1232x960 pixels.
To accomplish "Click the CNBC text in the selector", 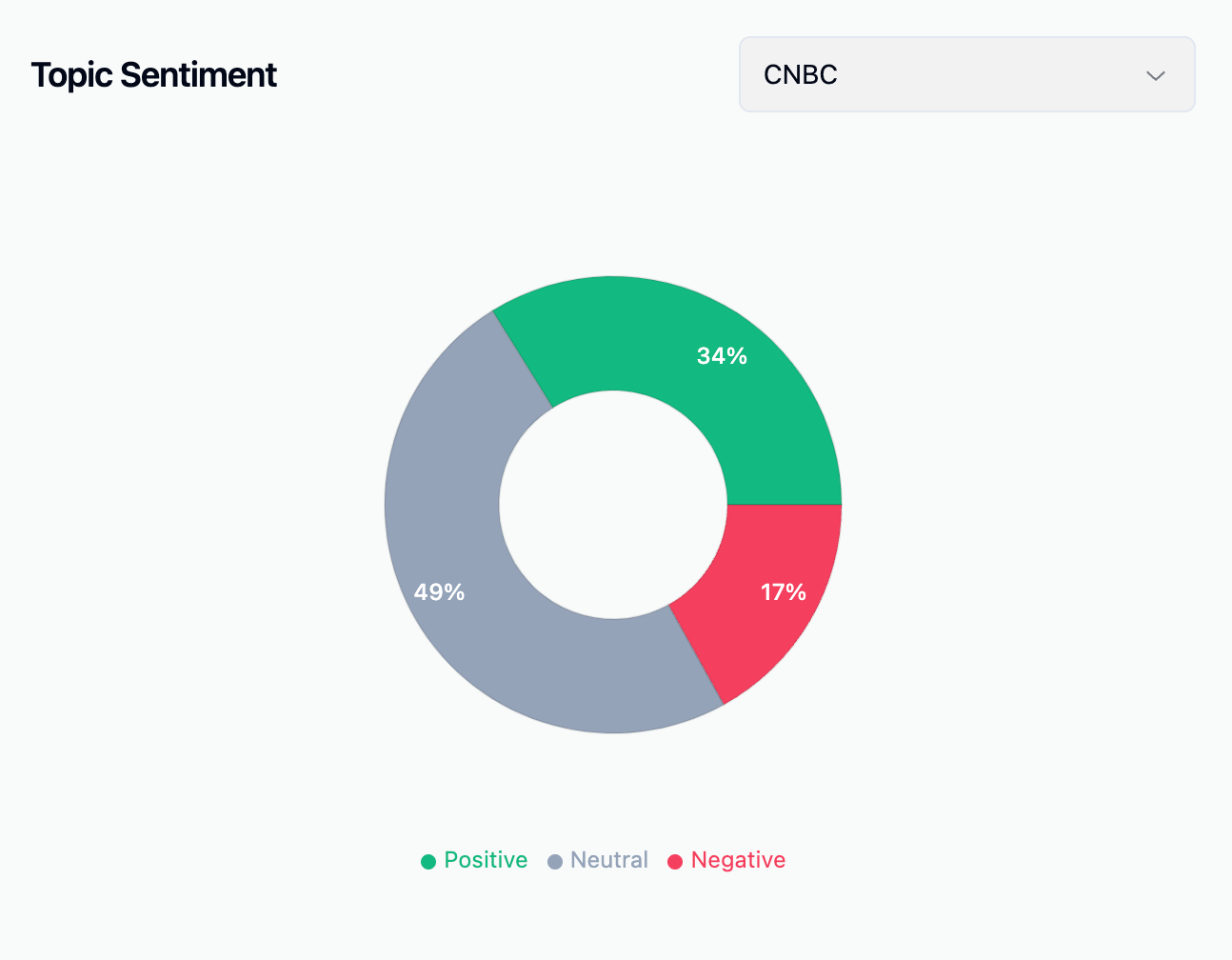I will (x=801, y=74).
